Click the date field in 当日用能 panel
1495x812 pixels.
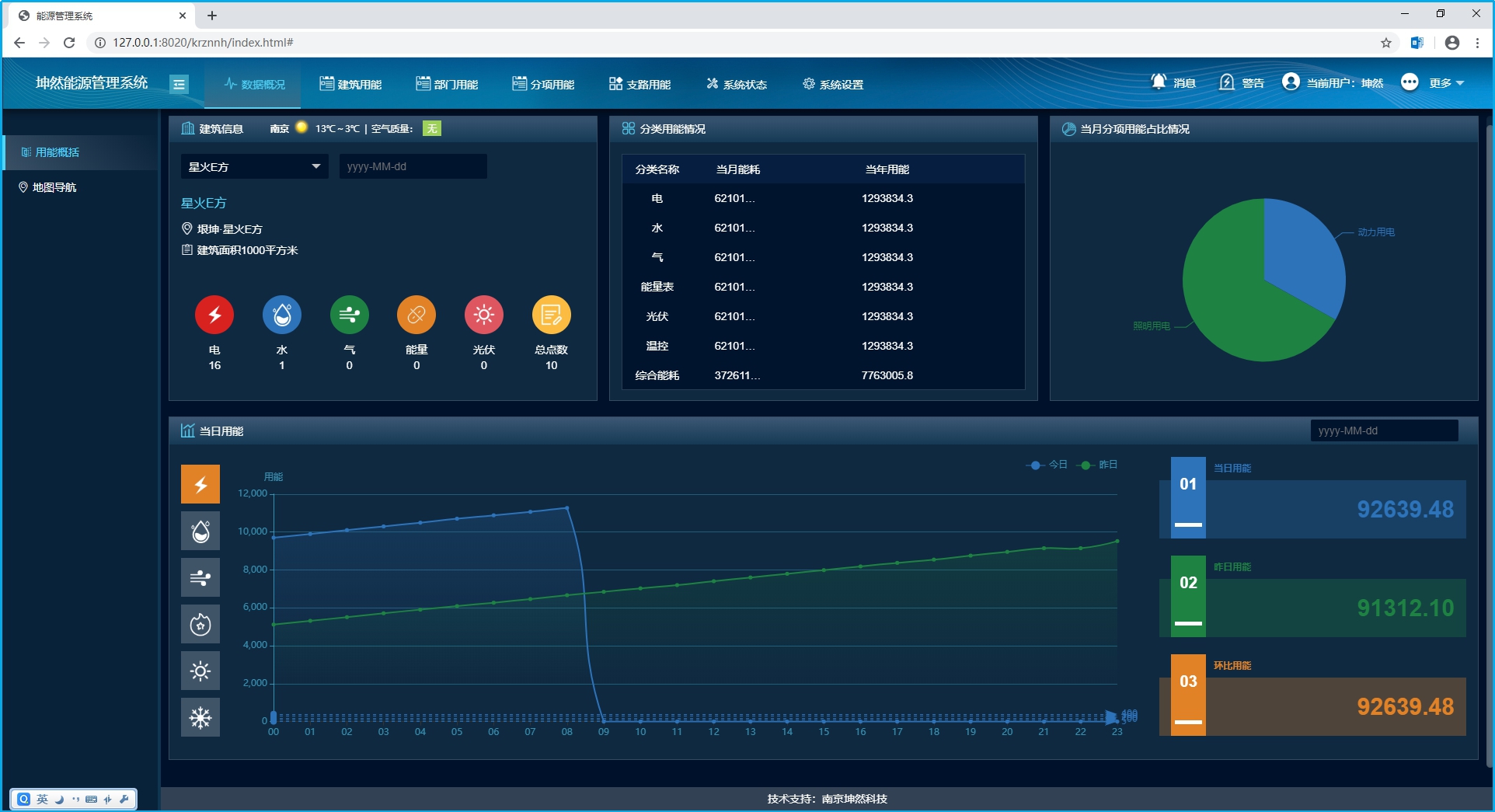(1383, 430)
